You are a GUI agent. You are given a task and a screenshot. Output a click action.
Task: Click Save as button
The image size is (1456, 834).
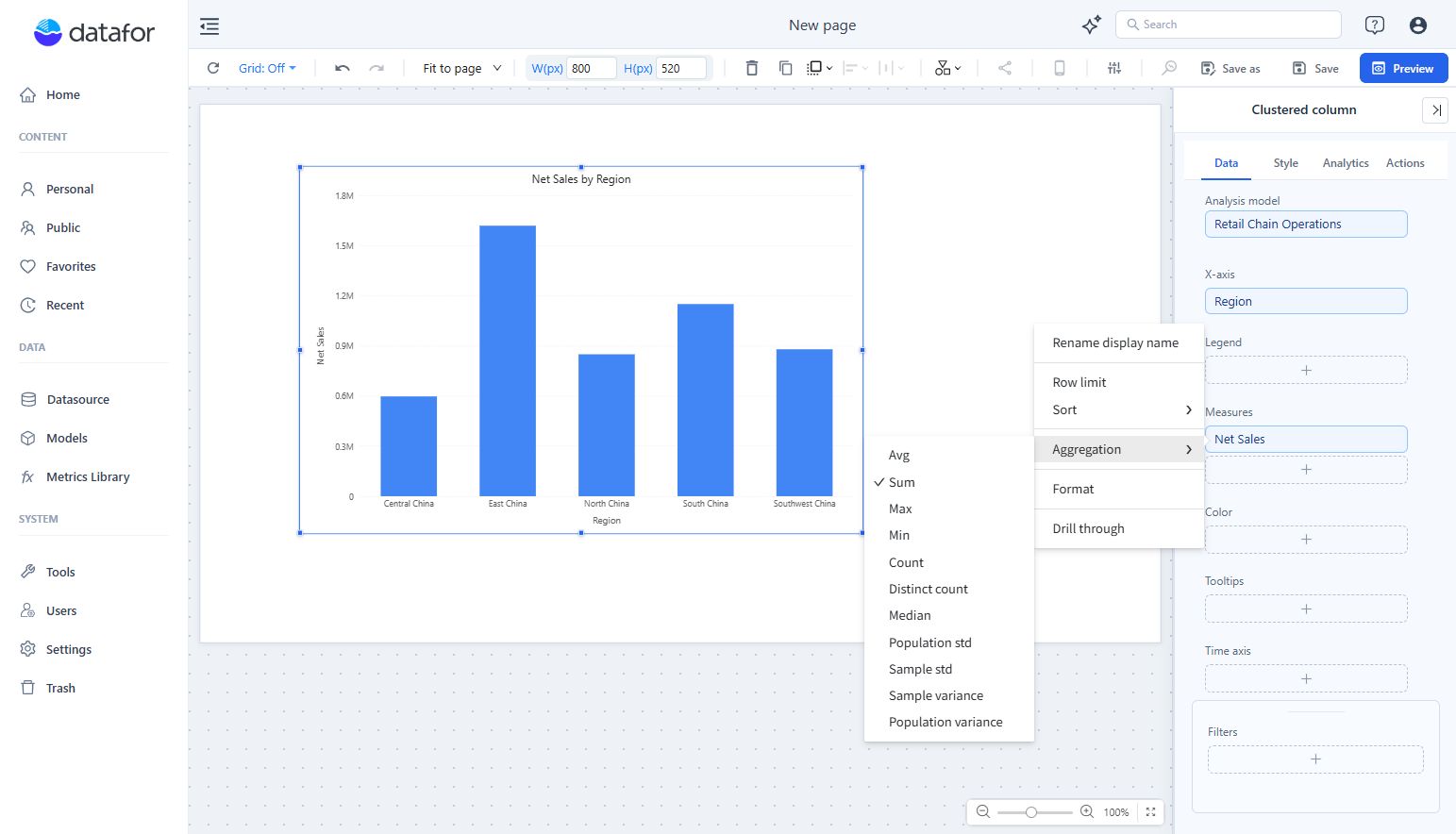coord(1230,68)
